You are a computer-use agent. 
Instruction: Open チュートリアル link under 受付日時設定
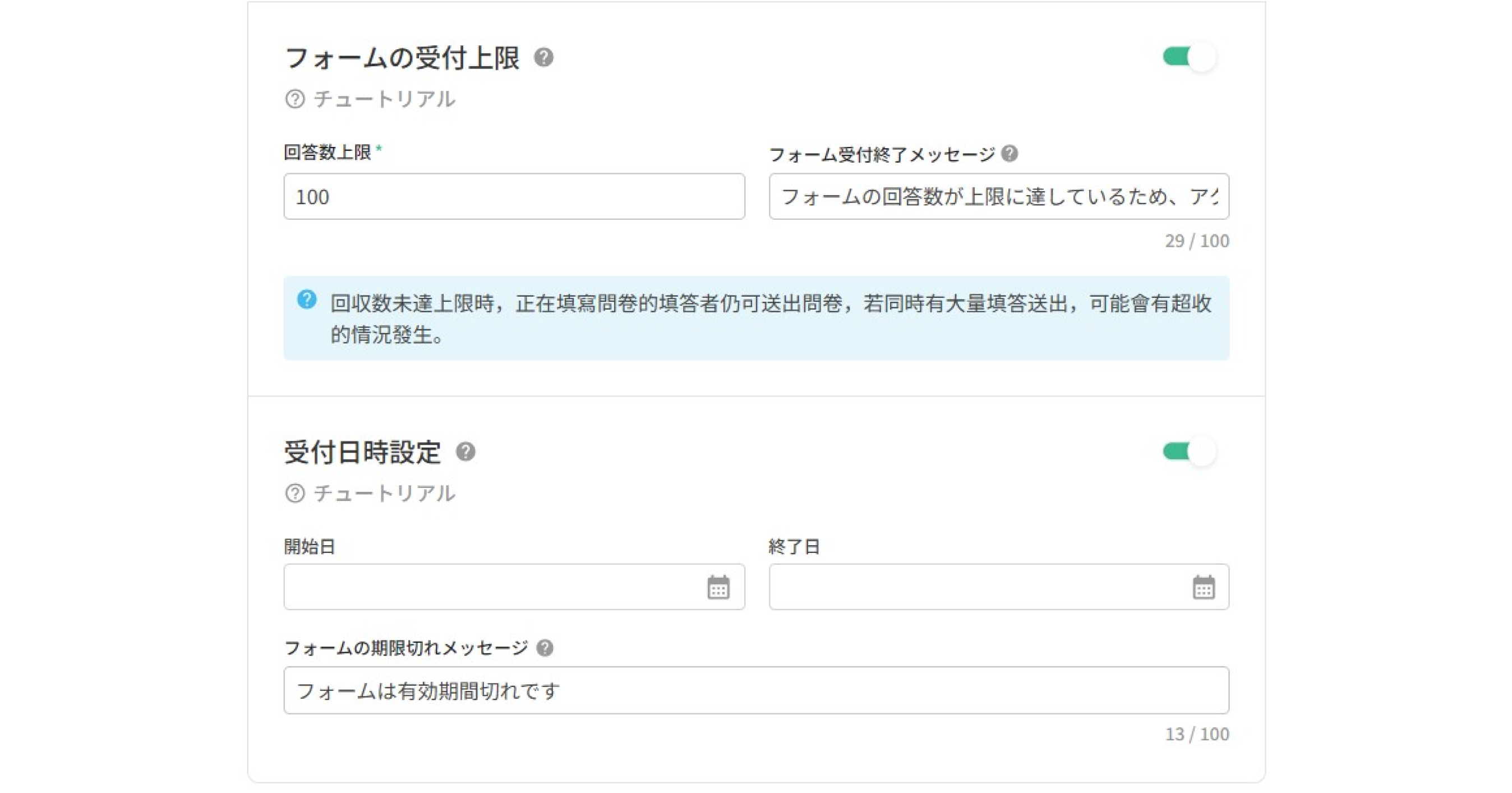tap(370, 493)
